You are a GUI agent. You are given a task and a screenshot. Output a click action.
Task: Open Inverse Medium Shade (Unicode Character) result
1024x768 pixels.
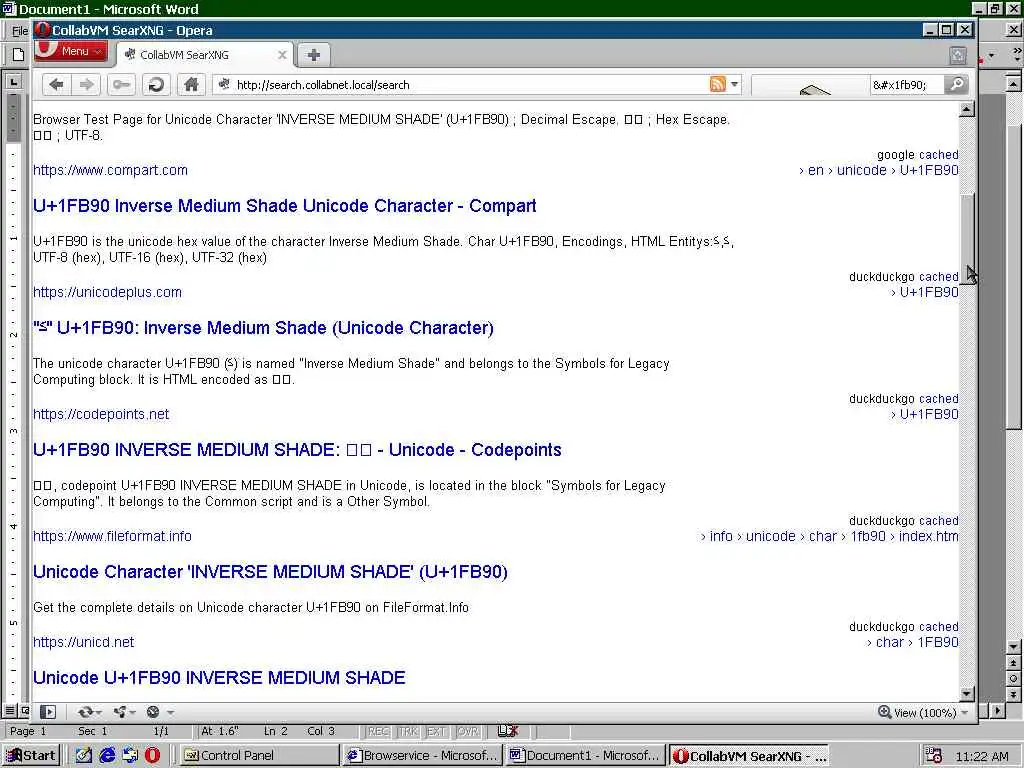coord(263,327)
